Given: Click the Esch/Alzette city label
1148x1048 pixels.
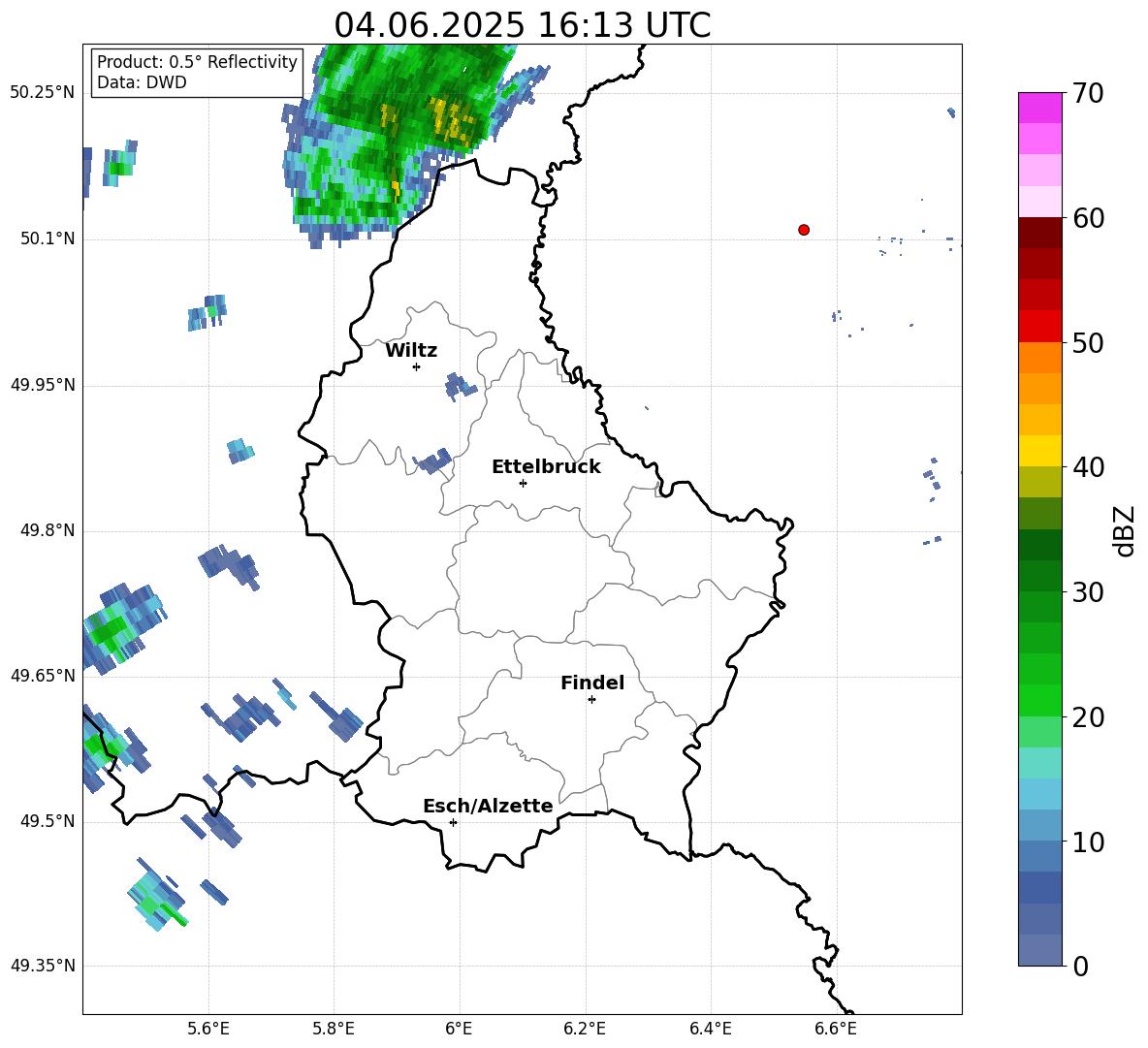Looking at the screenshot, I should (488, 806).
